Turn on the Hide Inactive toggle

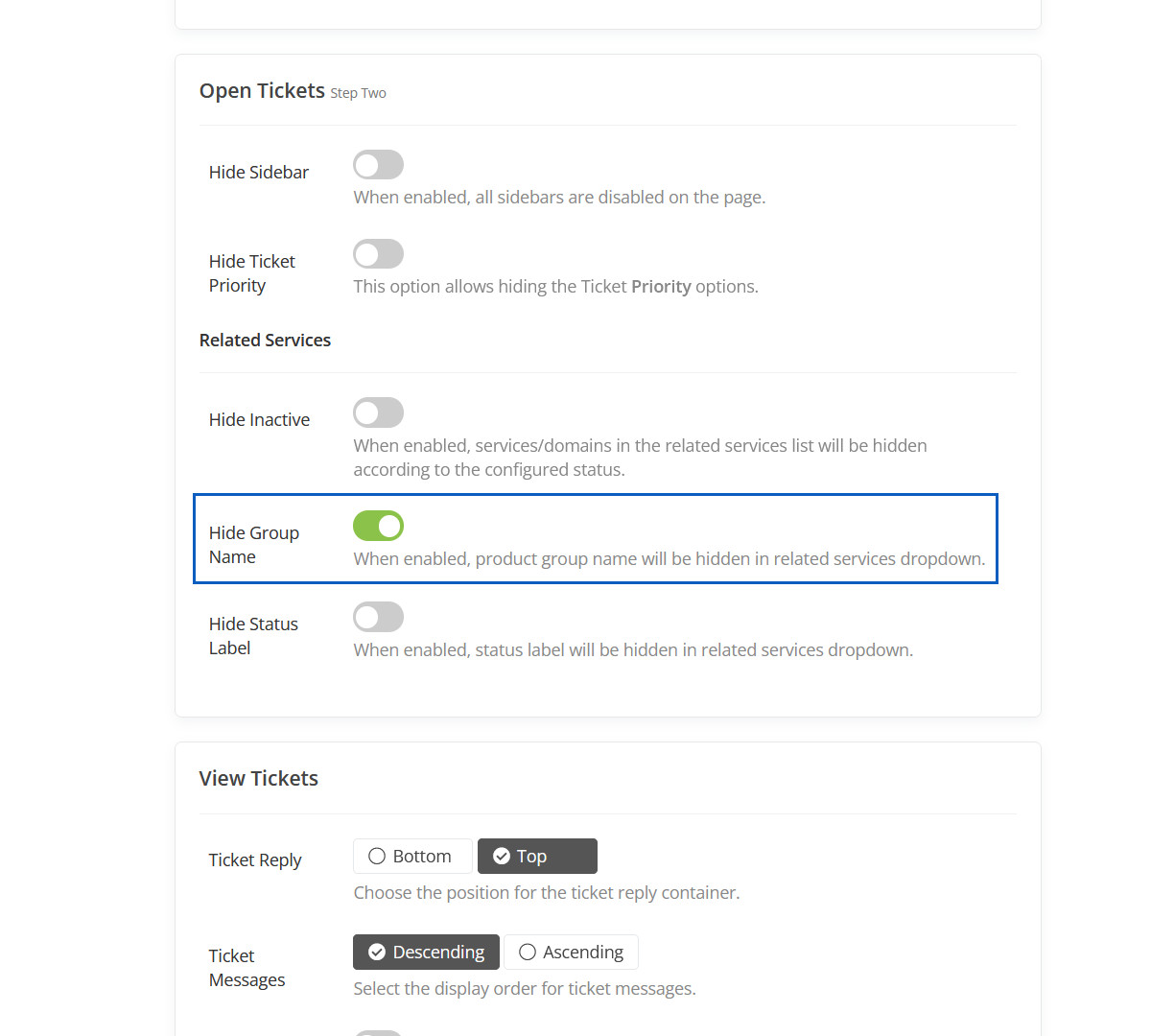[x=378, y=412]
